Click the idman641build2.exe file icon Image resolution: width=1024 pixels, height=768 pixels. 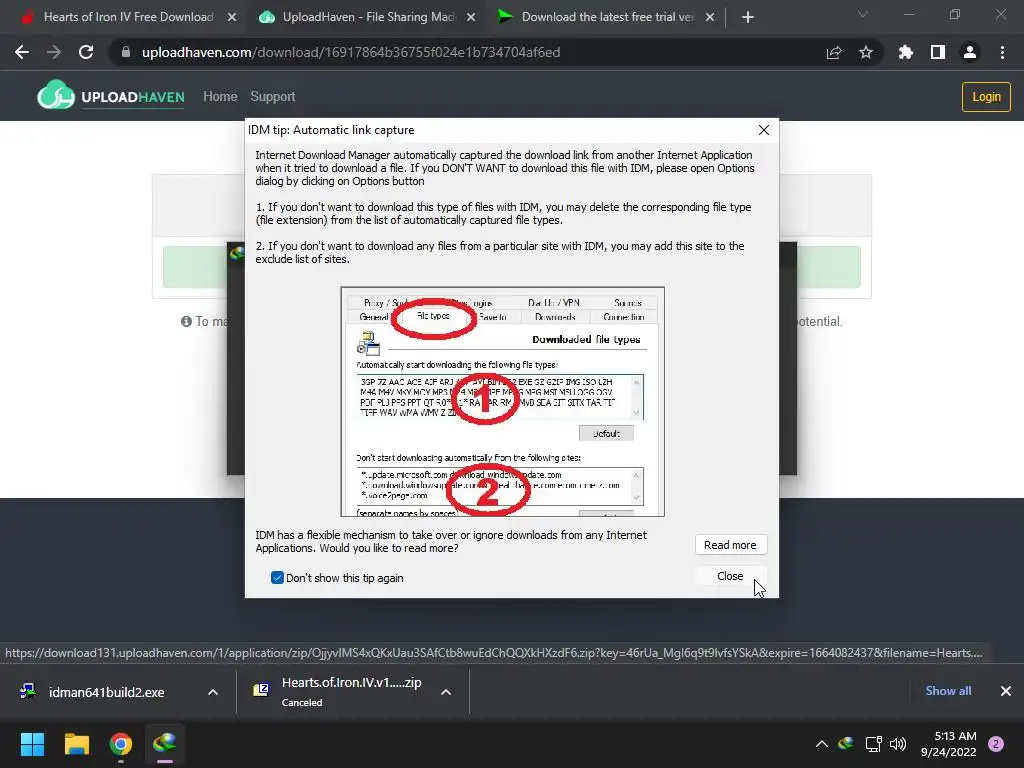tap(27, 692)
